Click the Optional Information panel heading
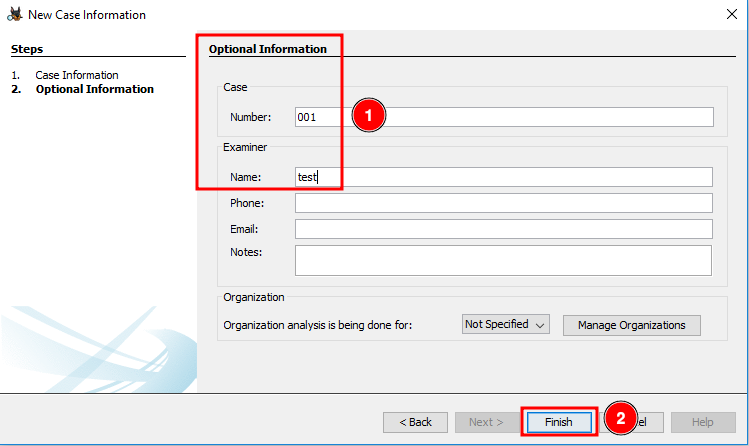 (267, 49)
